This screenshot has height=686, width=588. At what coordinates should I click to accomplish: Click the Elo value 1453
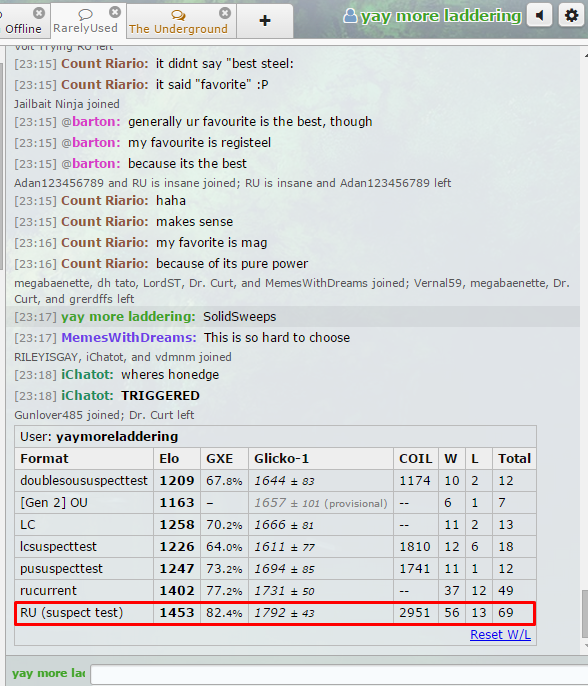coord(177,612)
